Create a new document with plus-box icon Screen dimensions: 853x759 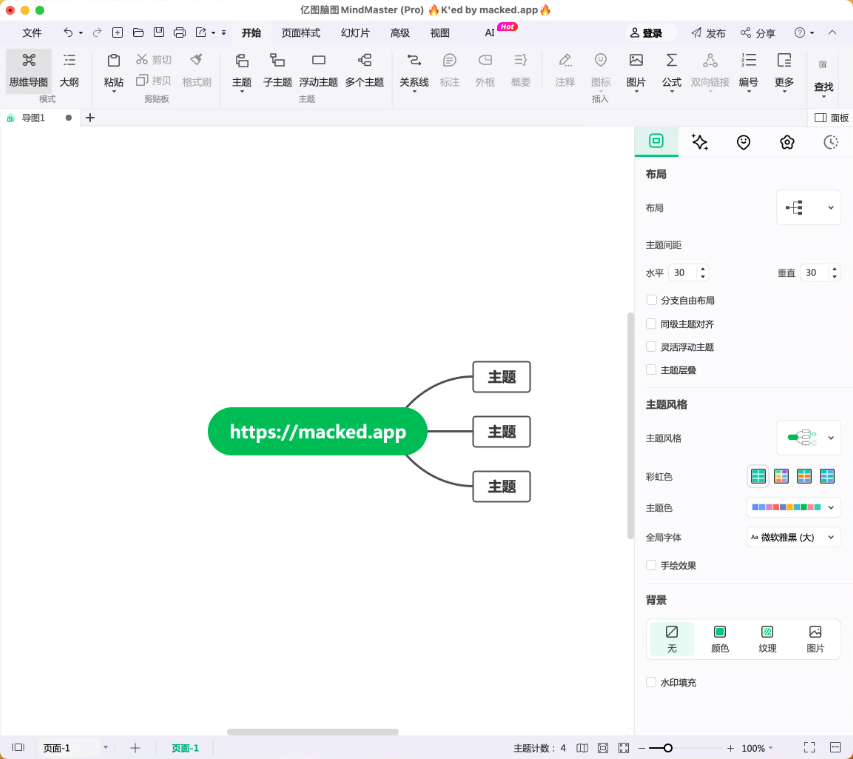coord(117,33)
